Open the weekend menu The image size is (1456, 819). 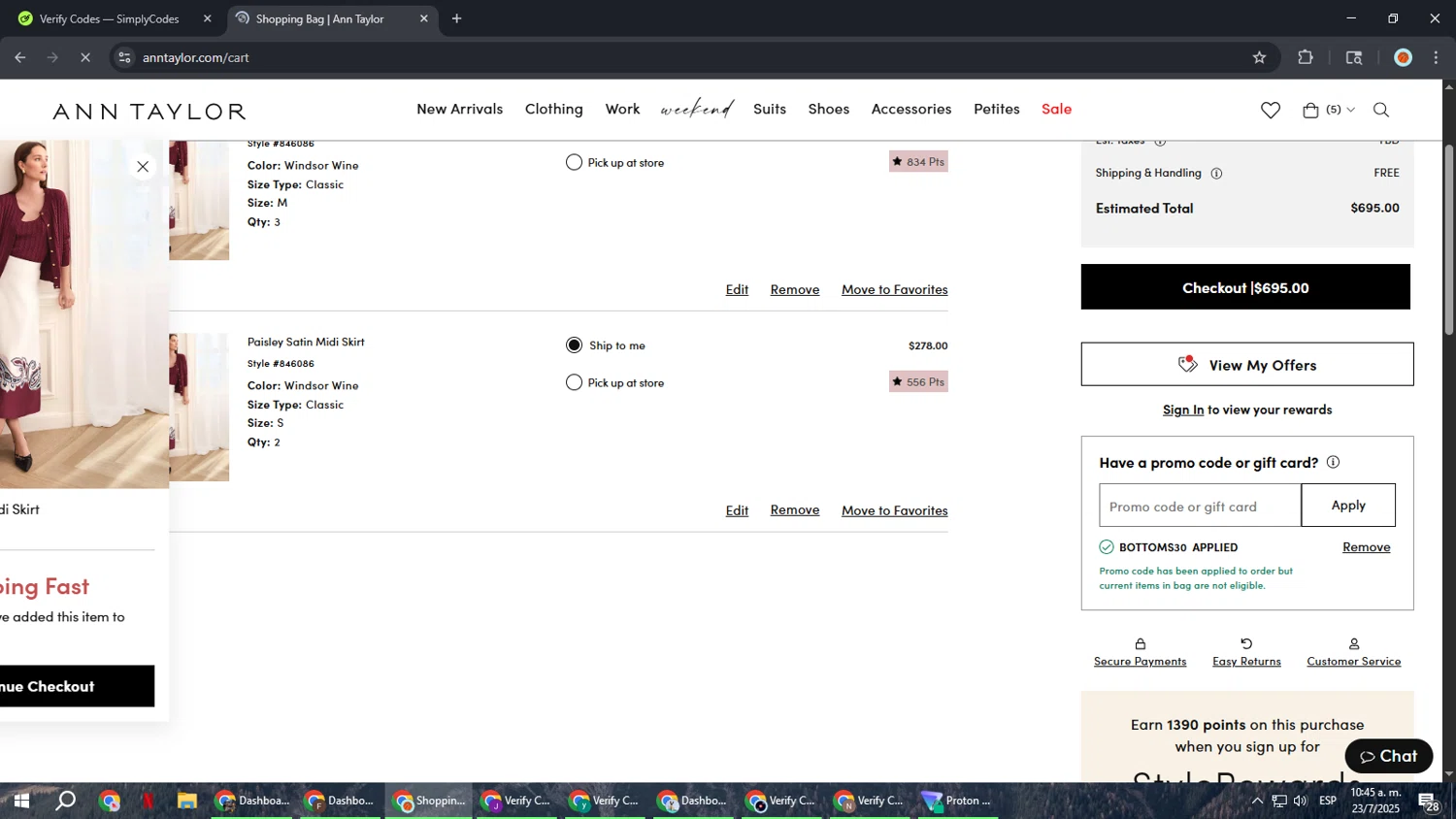click(697, 109)
